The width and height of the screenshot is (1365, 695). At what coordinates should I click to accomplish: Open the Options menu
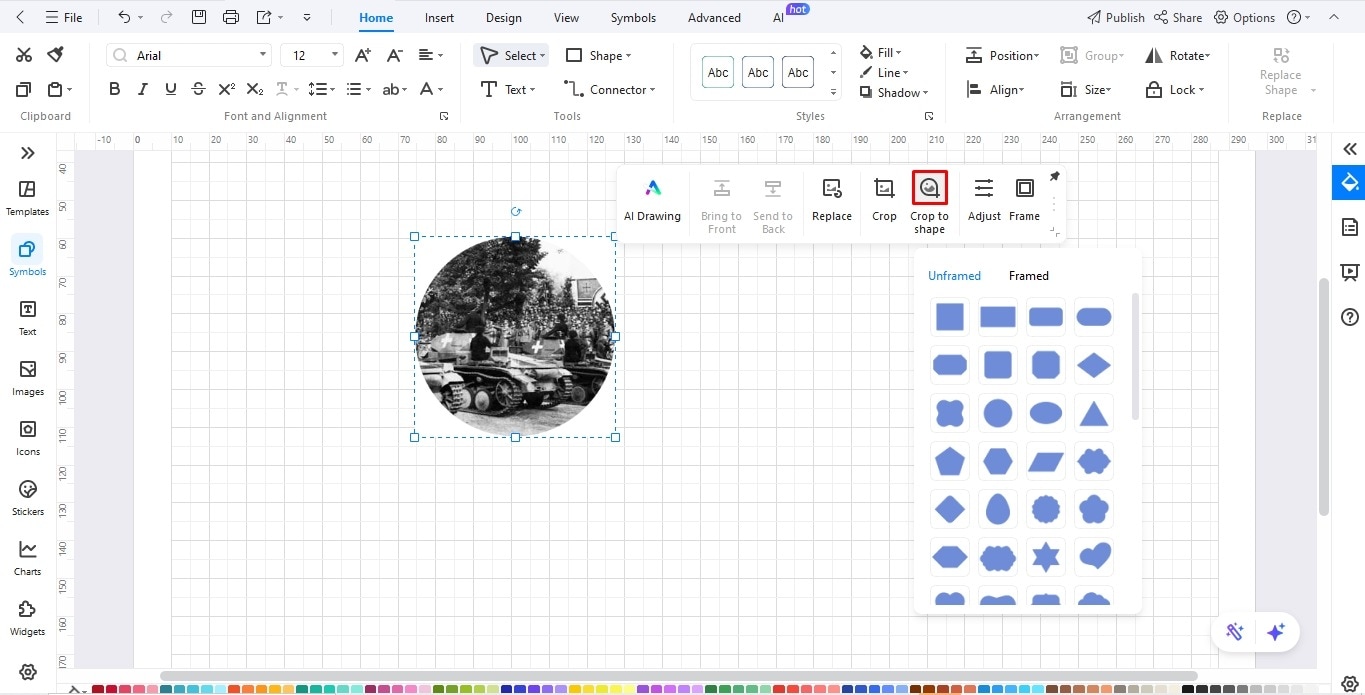[x=1245, y=17]
